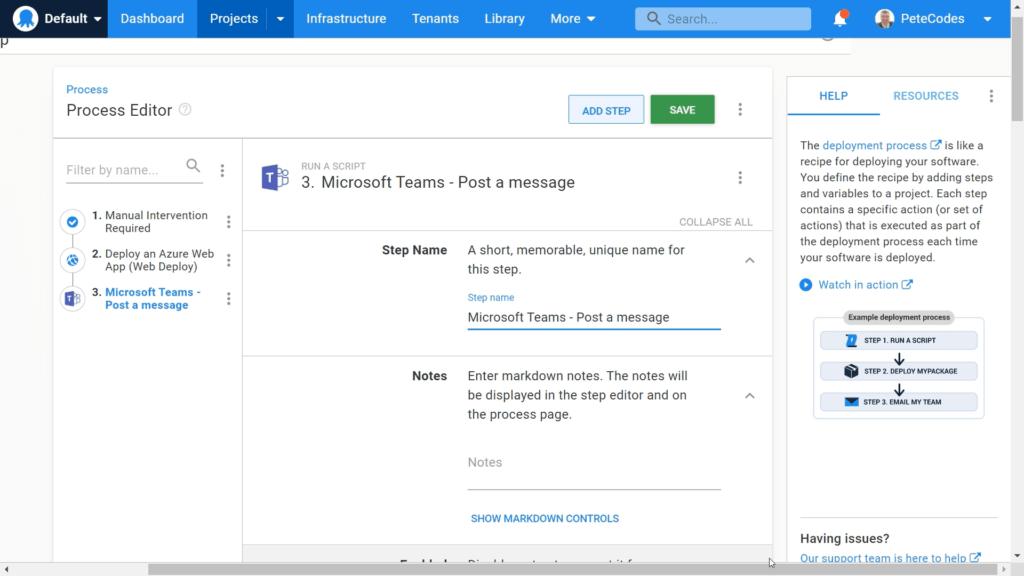The image size is (1024, 576).
Task: Open Azure Web App step kebab menu
Action: tap(229, 261)
